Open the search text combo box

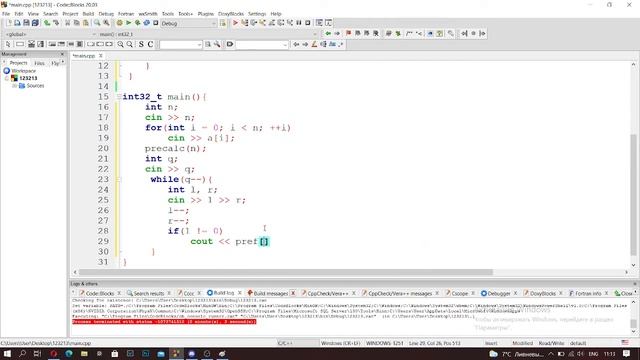tap(180, 44)
